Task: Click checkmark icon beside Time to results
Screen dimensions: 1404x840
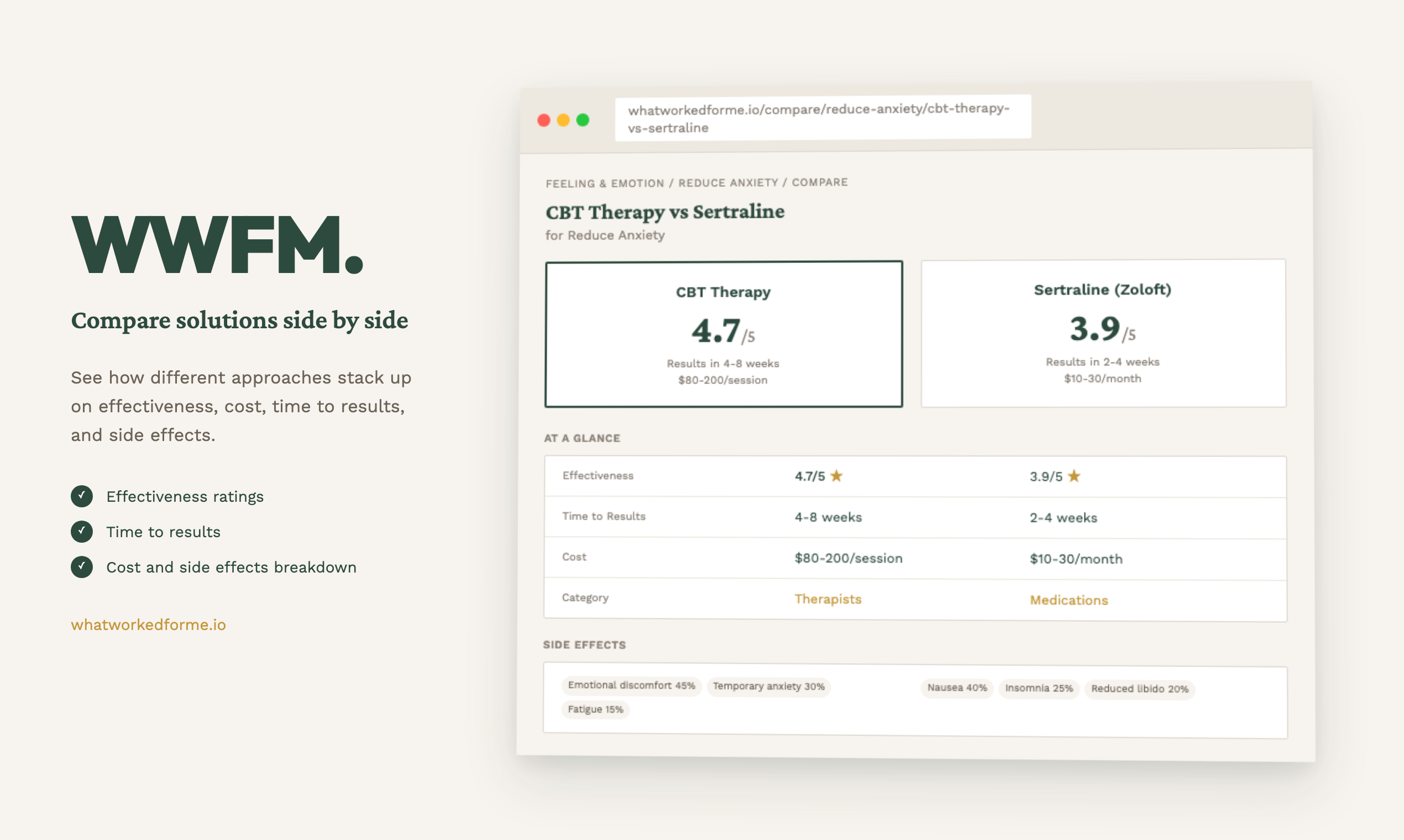Action: pos(81,532)
